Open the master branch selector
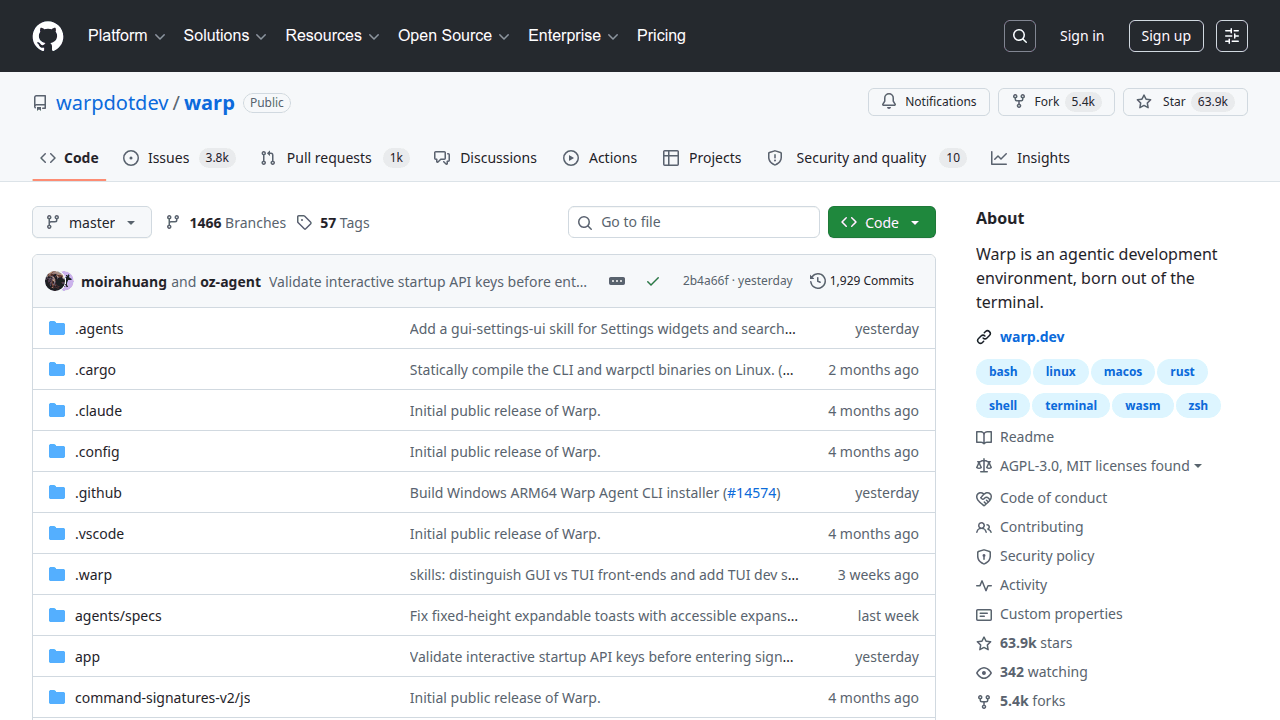Screen dimensions: 1280x720 click(x=92, y=222)
